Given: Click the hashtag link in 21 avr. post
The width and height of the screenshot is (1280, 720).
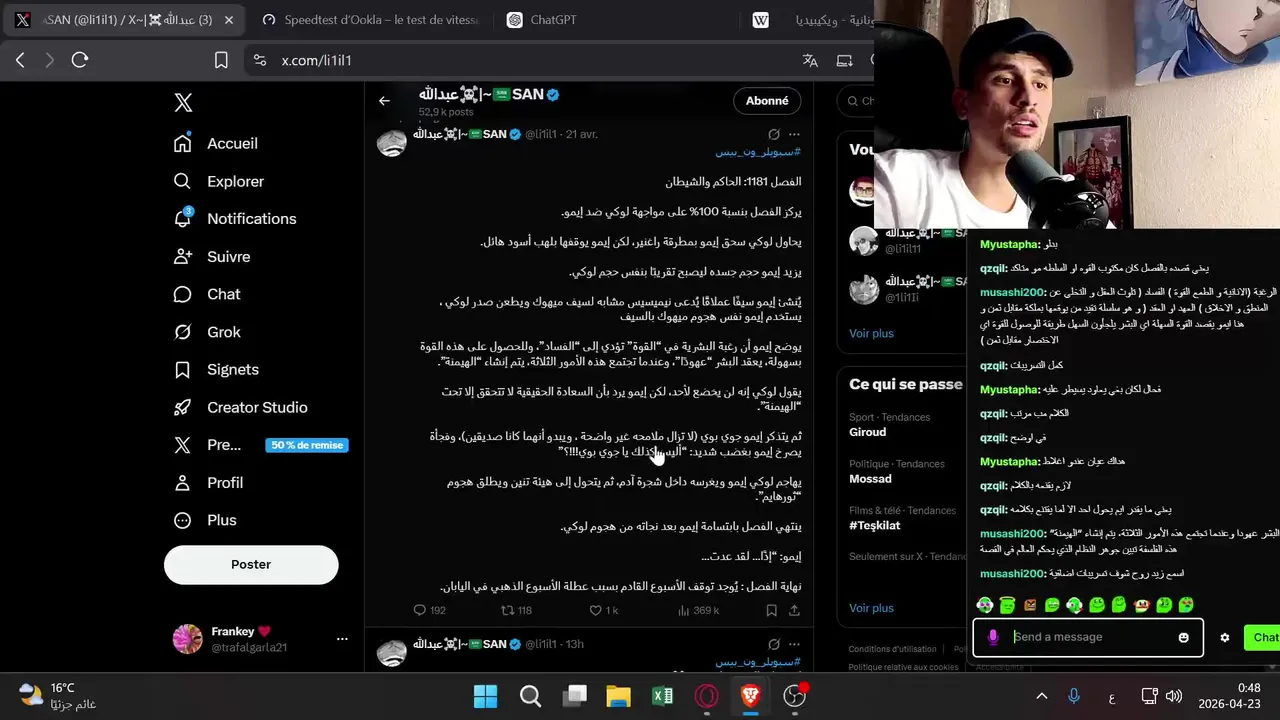Looking at the screenshot, I should (758, 152).
